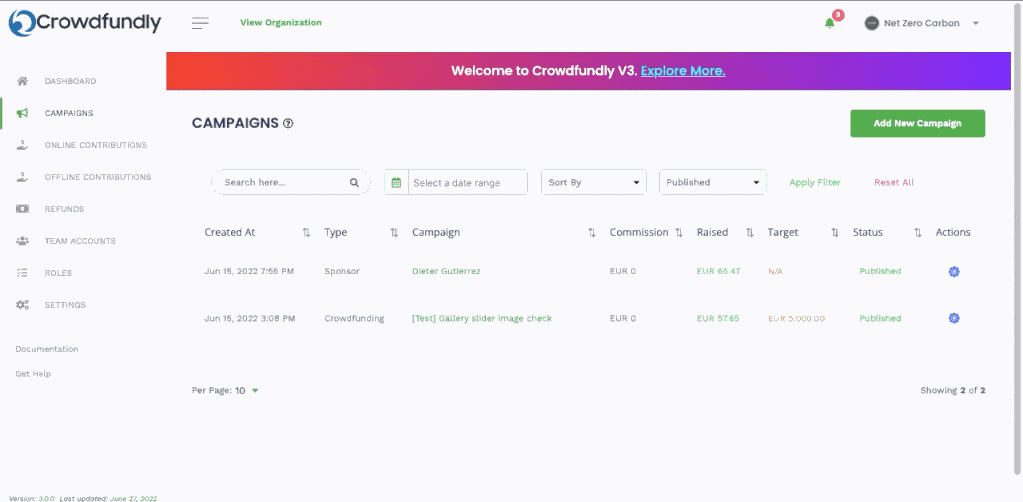Navigate to Refunds
Image resolution: width=1023 pixels, height=502 pixels.
click(65, 209)
